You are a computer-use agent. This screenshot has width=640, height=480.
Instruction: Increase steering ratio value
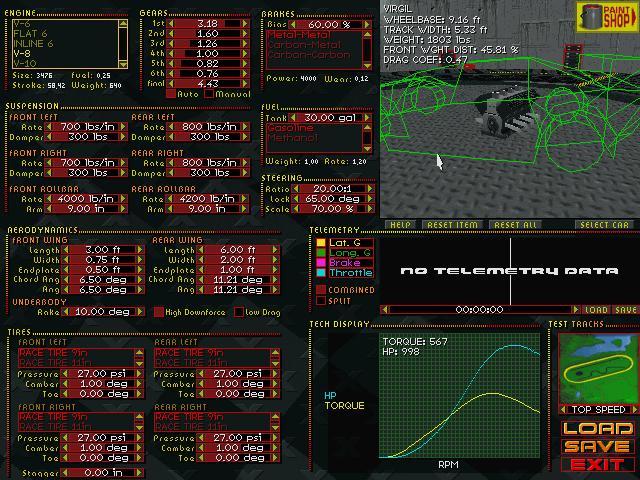point(370,189)
